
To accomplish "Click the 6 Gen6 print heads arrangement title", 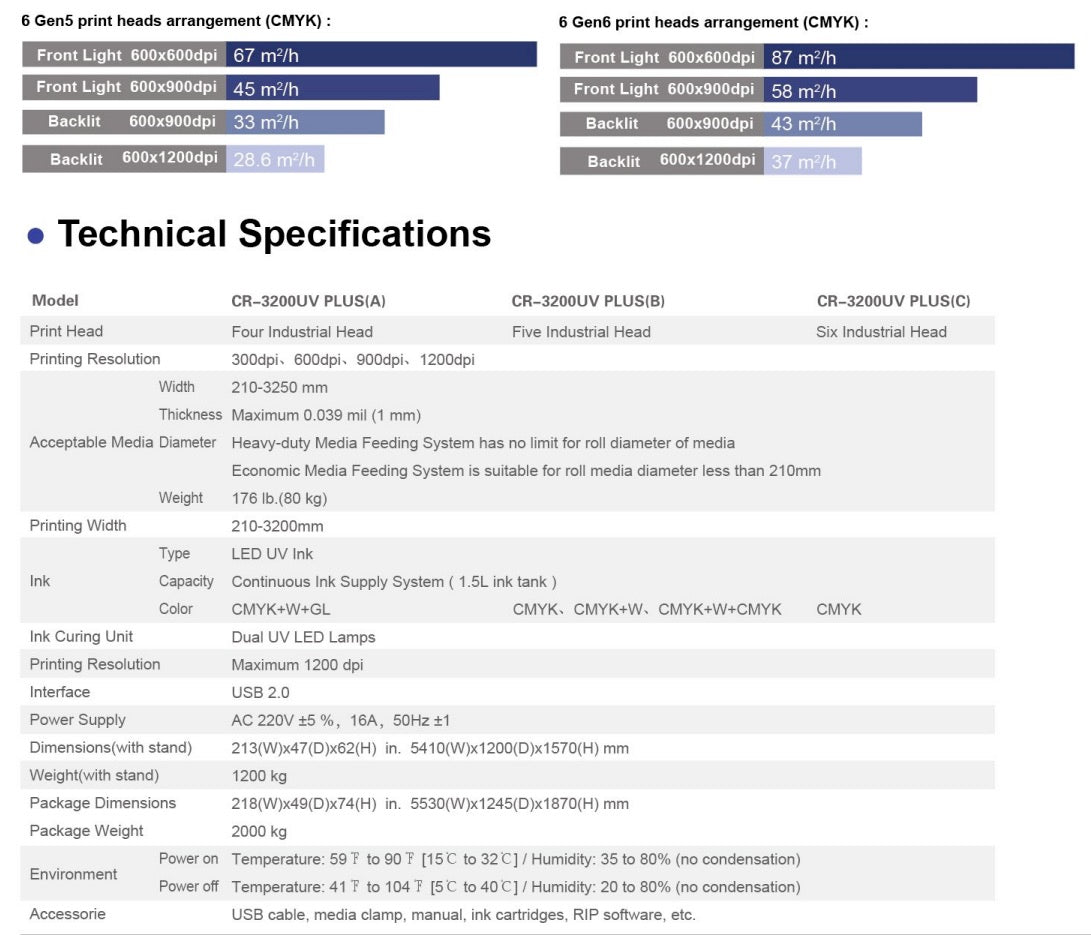I will (713, 22).
